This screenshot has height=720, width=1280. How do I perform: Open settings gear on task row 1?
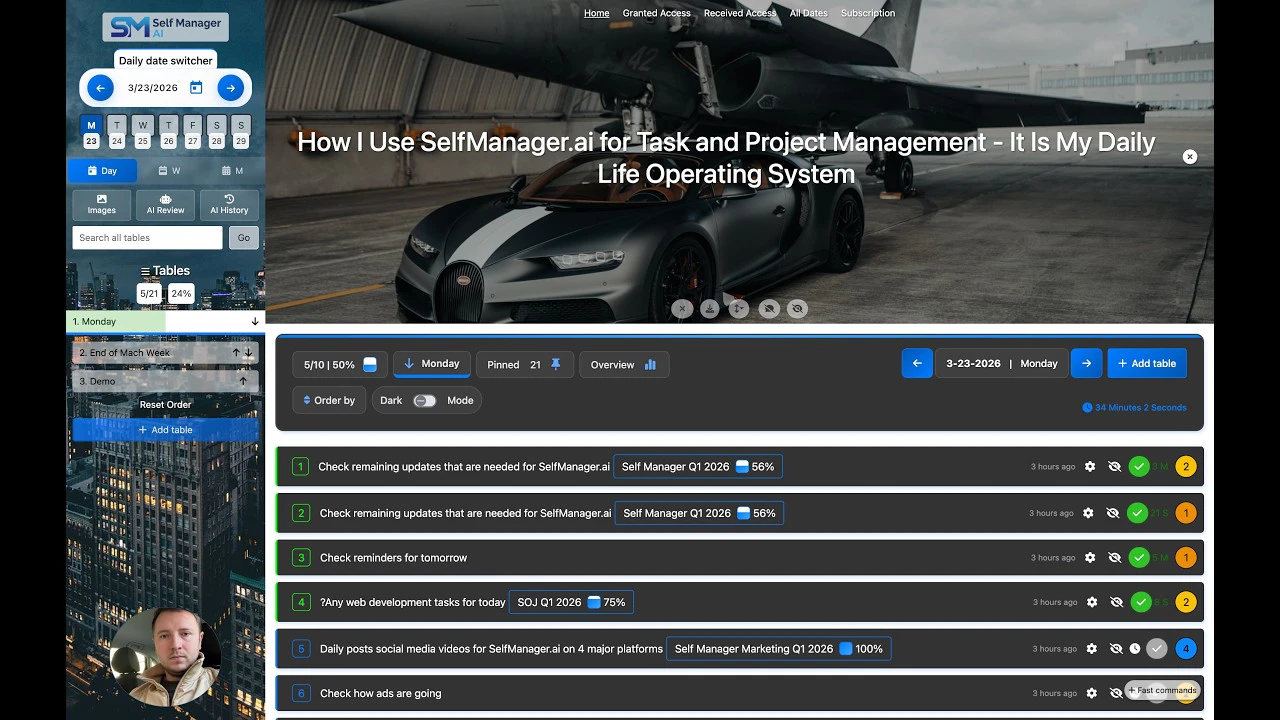coord(1090,467)
